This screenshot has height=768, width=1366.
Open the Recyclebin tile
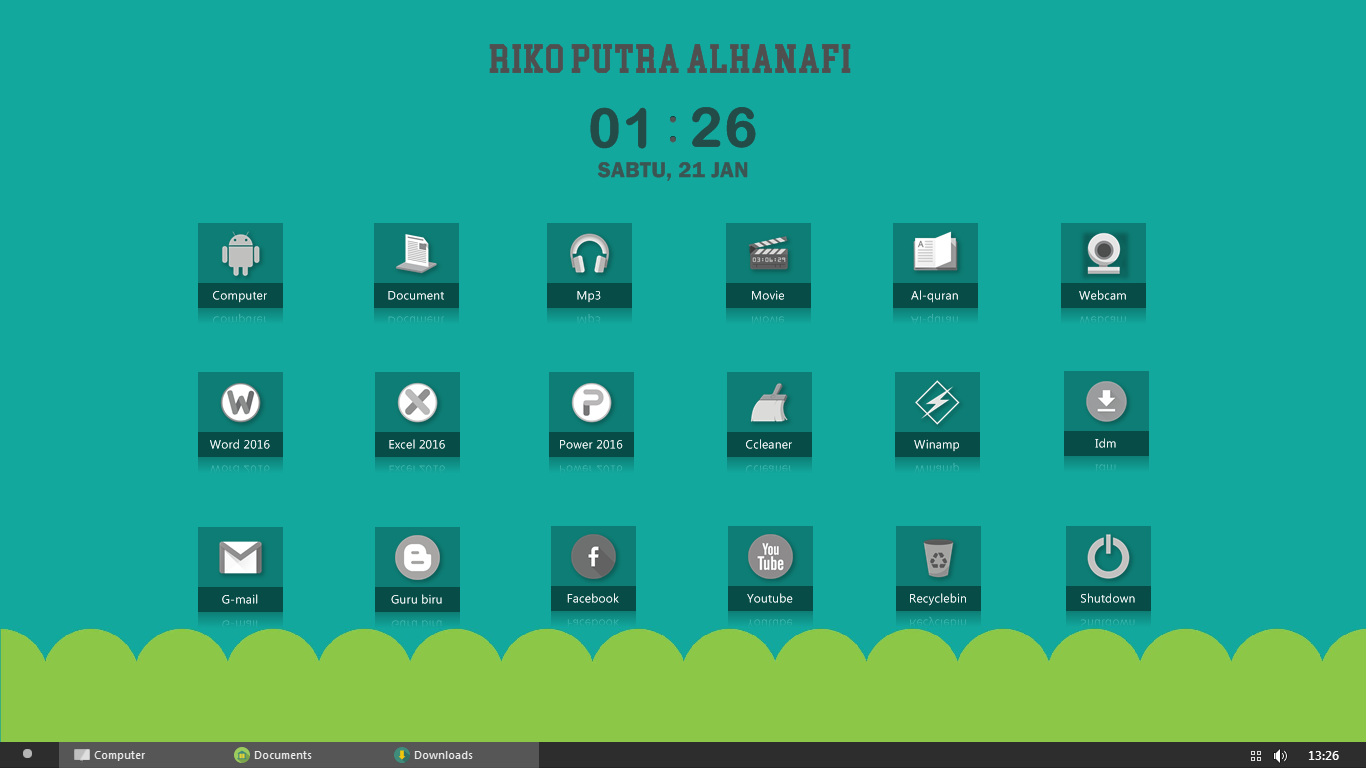(x=938, y=568)
